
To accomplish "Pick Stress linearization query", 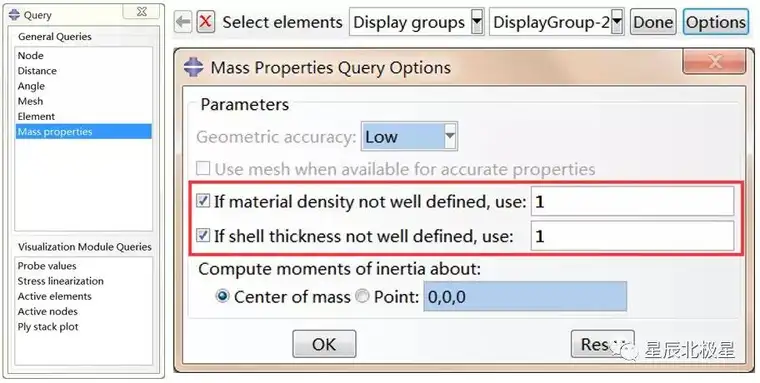I will tap(61, 281).
